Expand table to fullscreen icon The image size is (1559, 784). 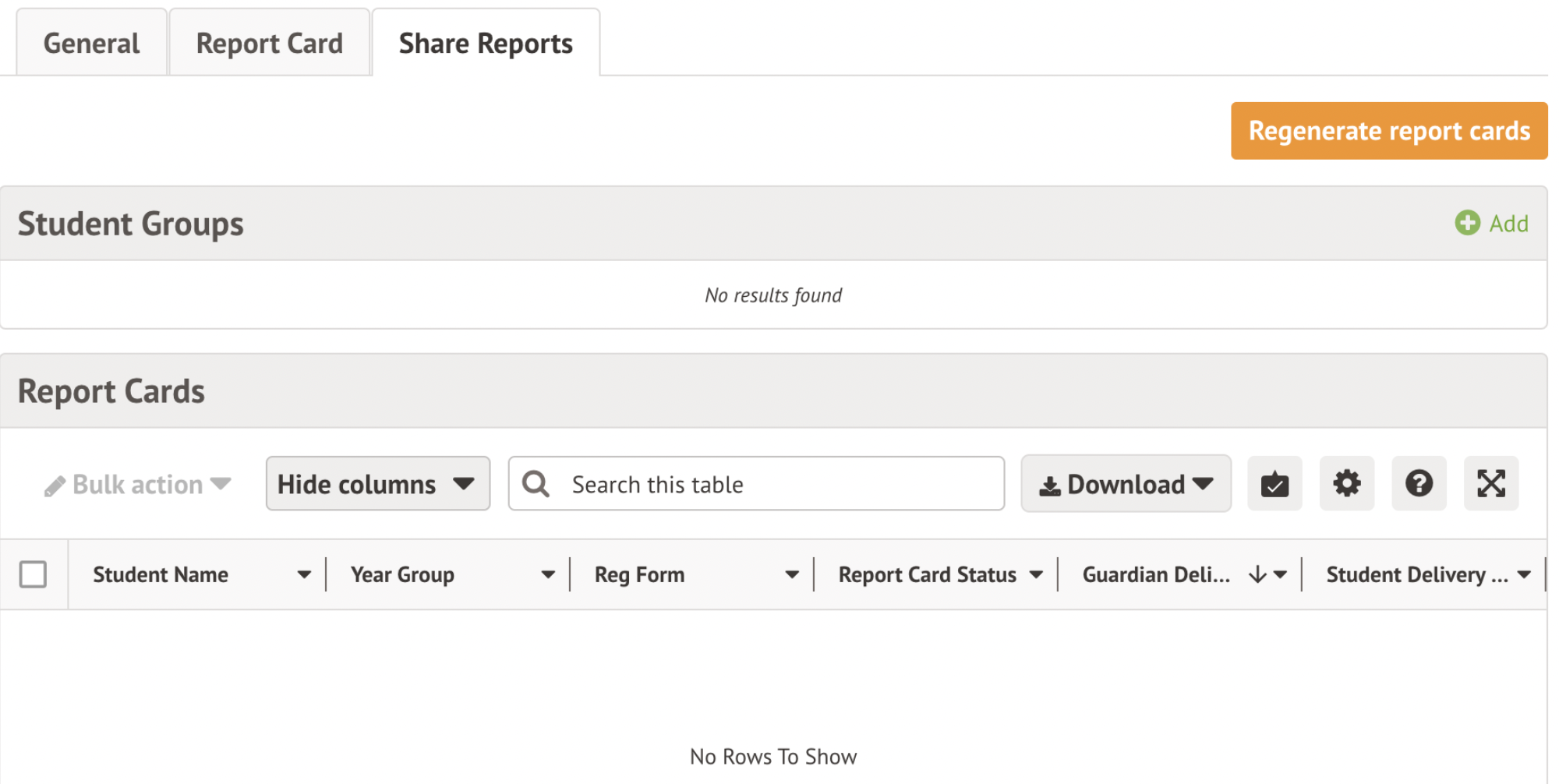(1490, 484)
